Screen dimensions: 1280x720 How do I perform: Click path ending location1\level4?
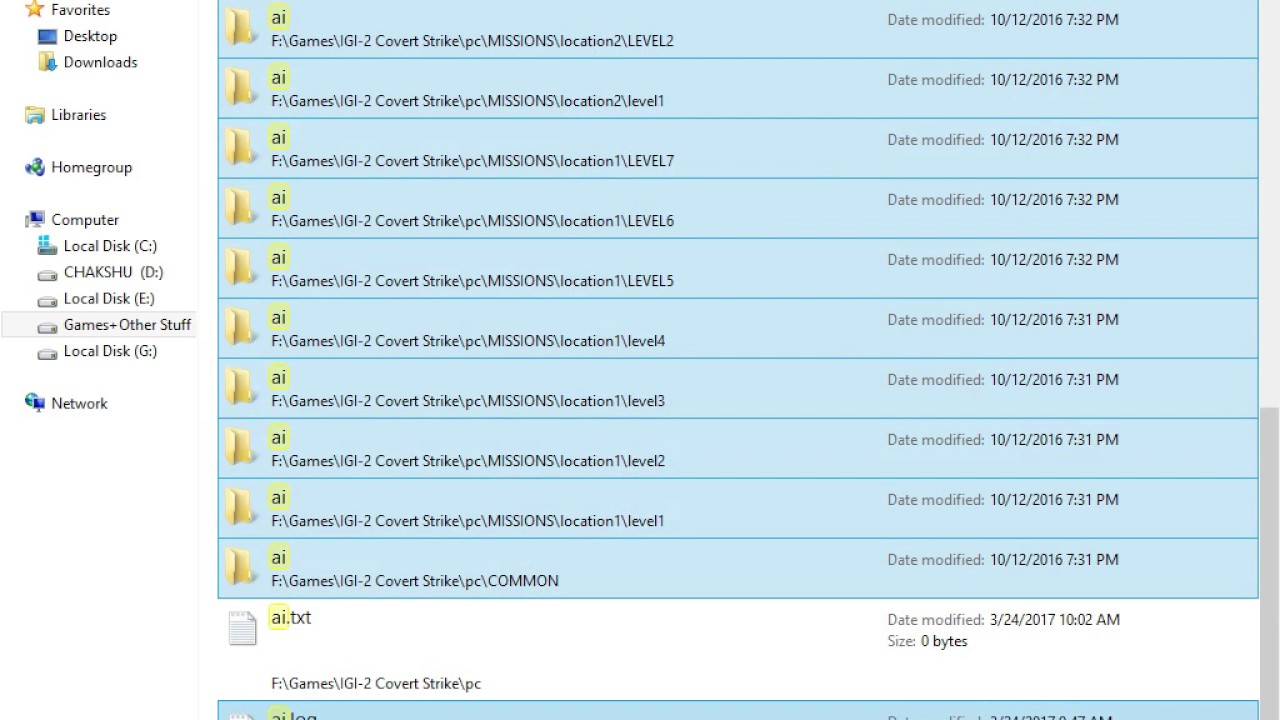click(x=467, y=341)
